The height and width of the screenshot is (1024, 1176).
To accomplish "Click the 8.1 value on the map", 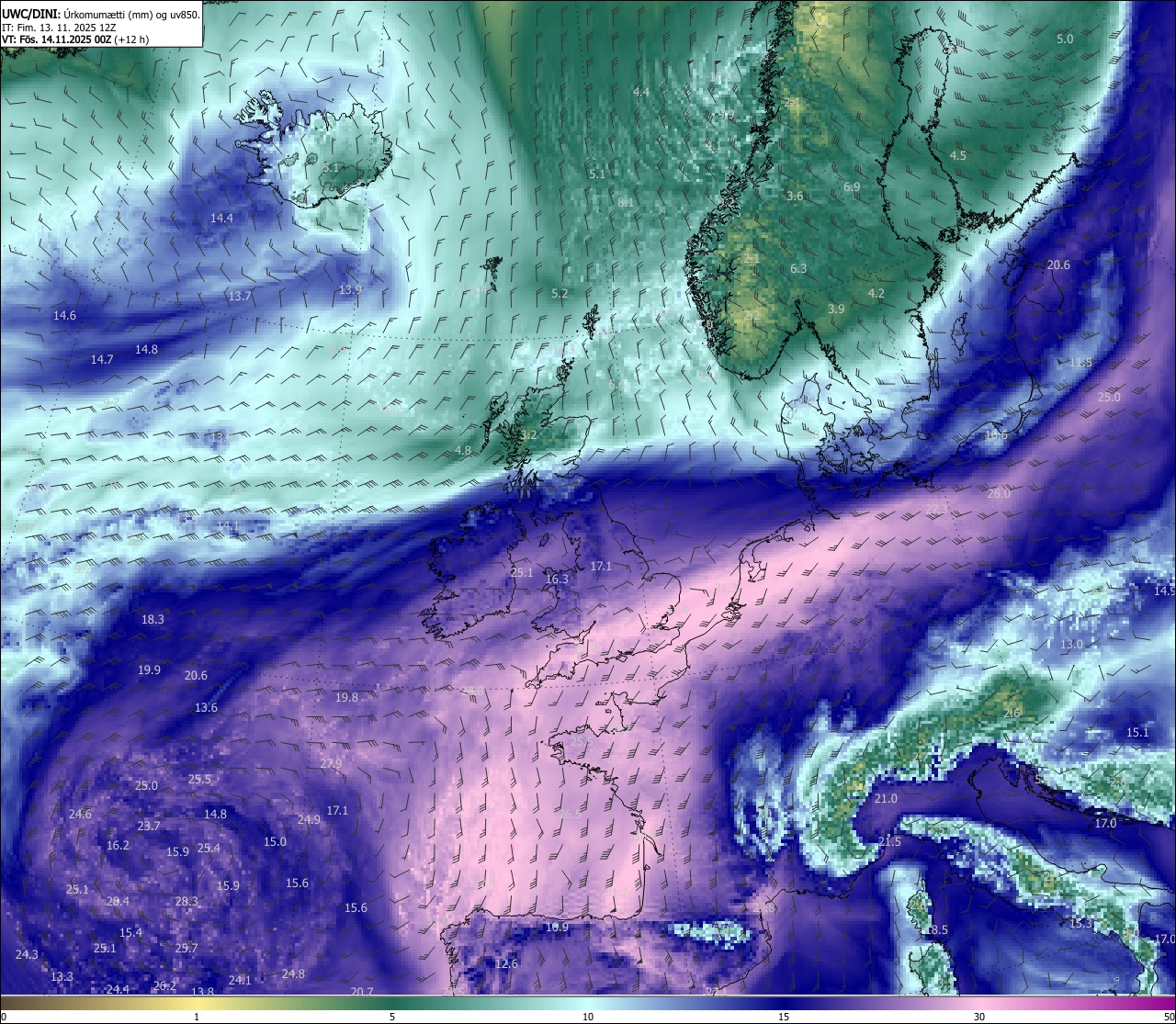I will [626, 202].
